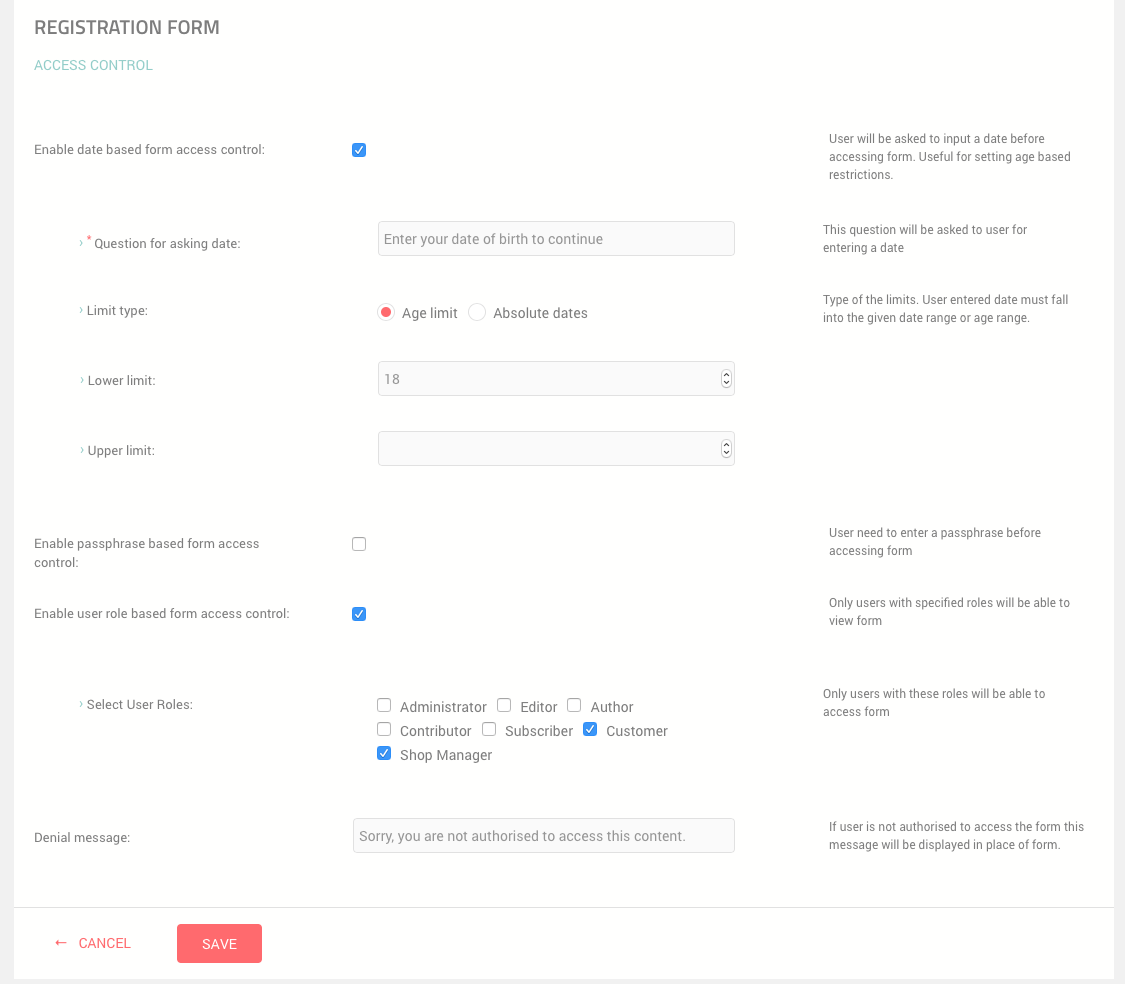Check the Administrator role box

pos(384,705)
